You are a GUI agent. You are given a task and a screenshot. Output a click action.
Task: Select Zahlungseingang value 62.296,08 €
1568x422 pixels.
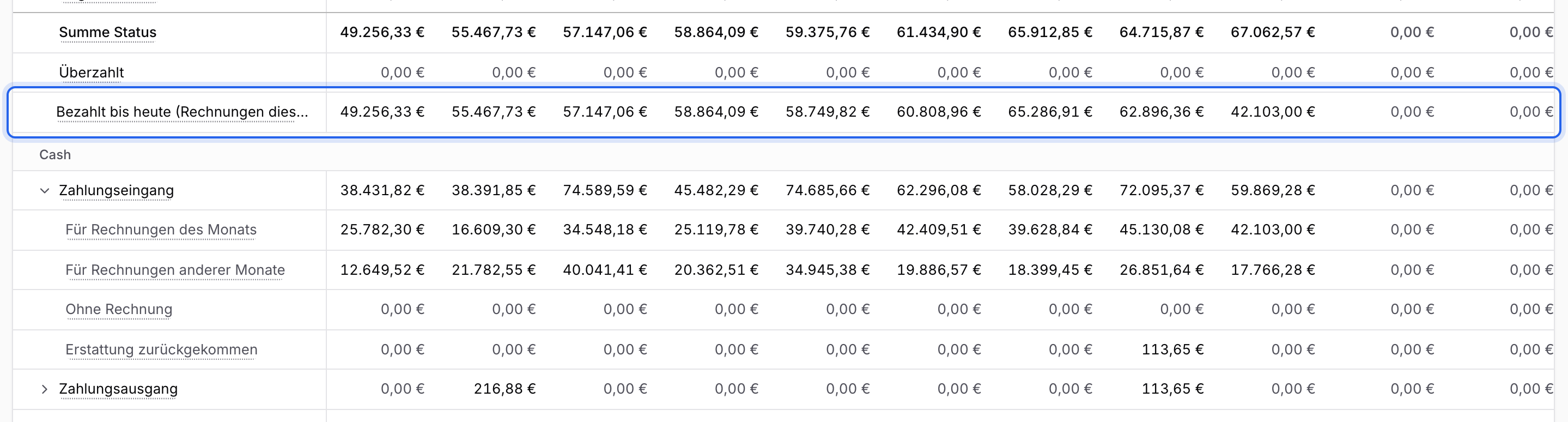pos(939,191)
